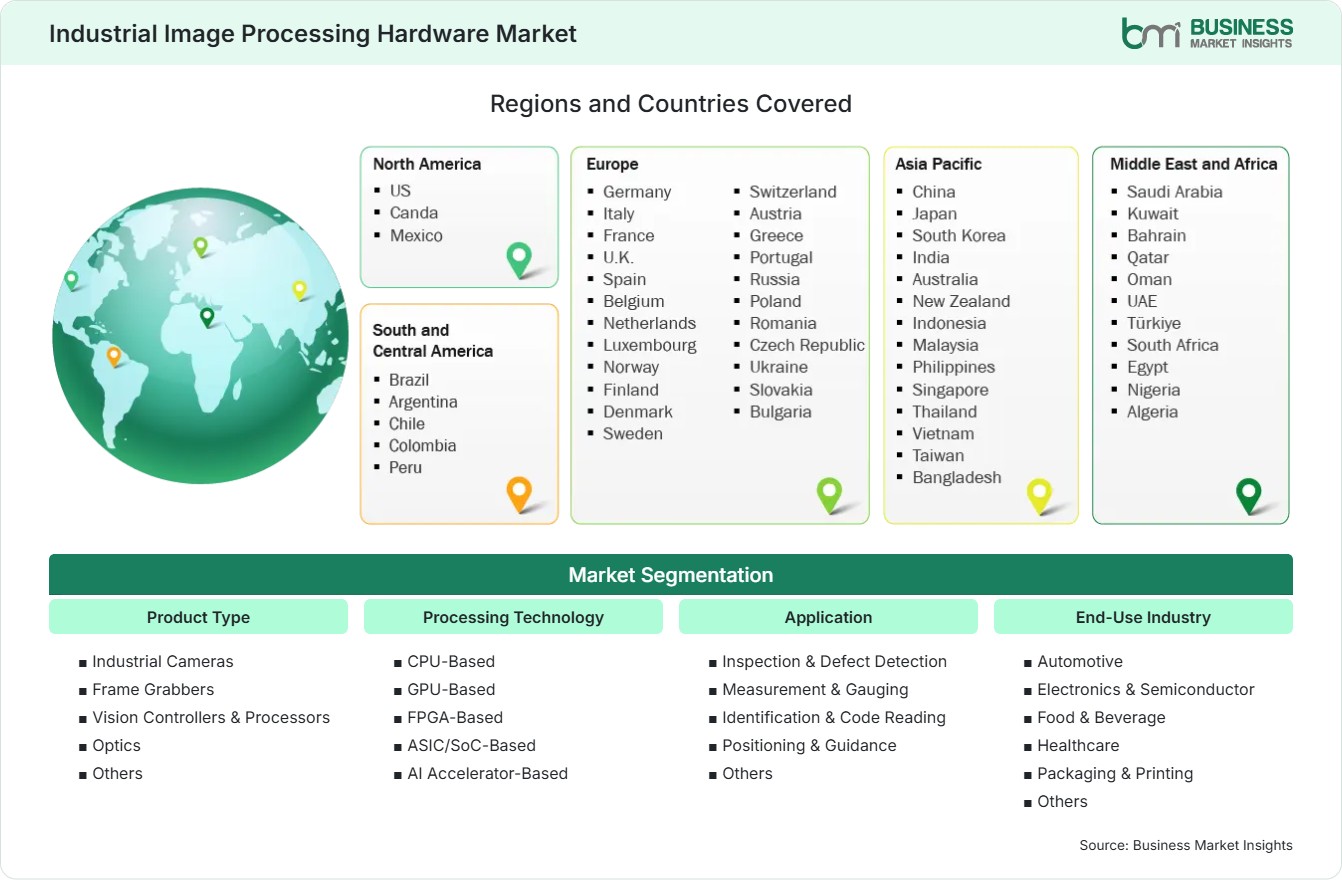
Task: Click the yellow pin in Asia Pacific card
Action: [1040, 495]
